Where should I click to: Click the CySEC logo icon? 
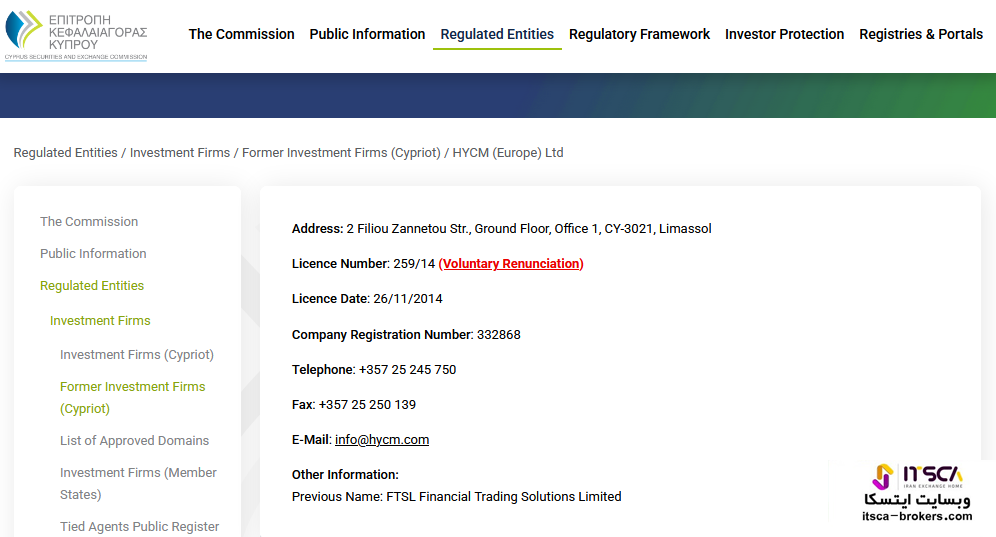pos(76,35)
